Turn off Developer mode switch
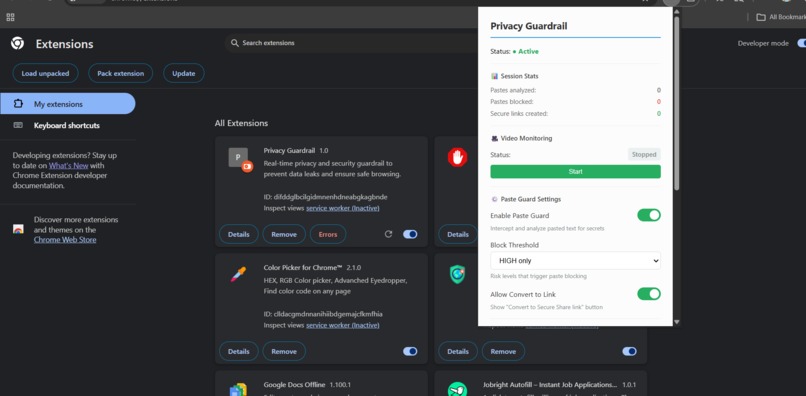This screenshot has height=396, width=806. pos(802,43)
